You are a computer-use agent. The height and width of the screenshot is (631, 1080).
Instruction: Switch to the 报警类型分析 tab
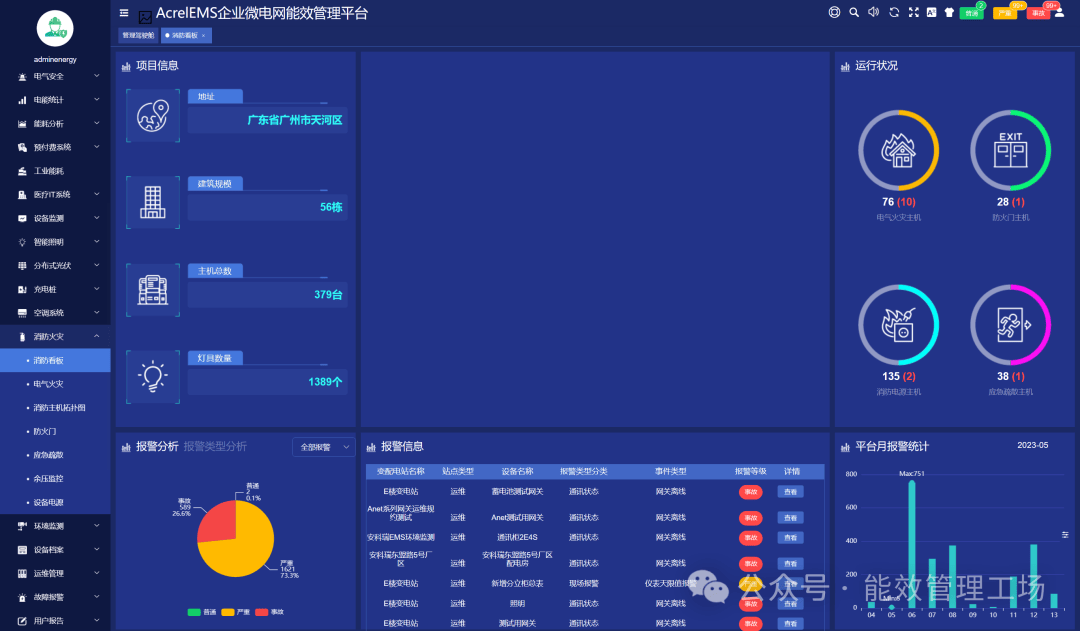click(x=215, y=446)
